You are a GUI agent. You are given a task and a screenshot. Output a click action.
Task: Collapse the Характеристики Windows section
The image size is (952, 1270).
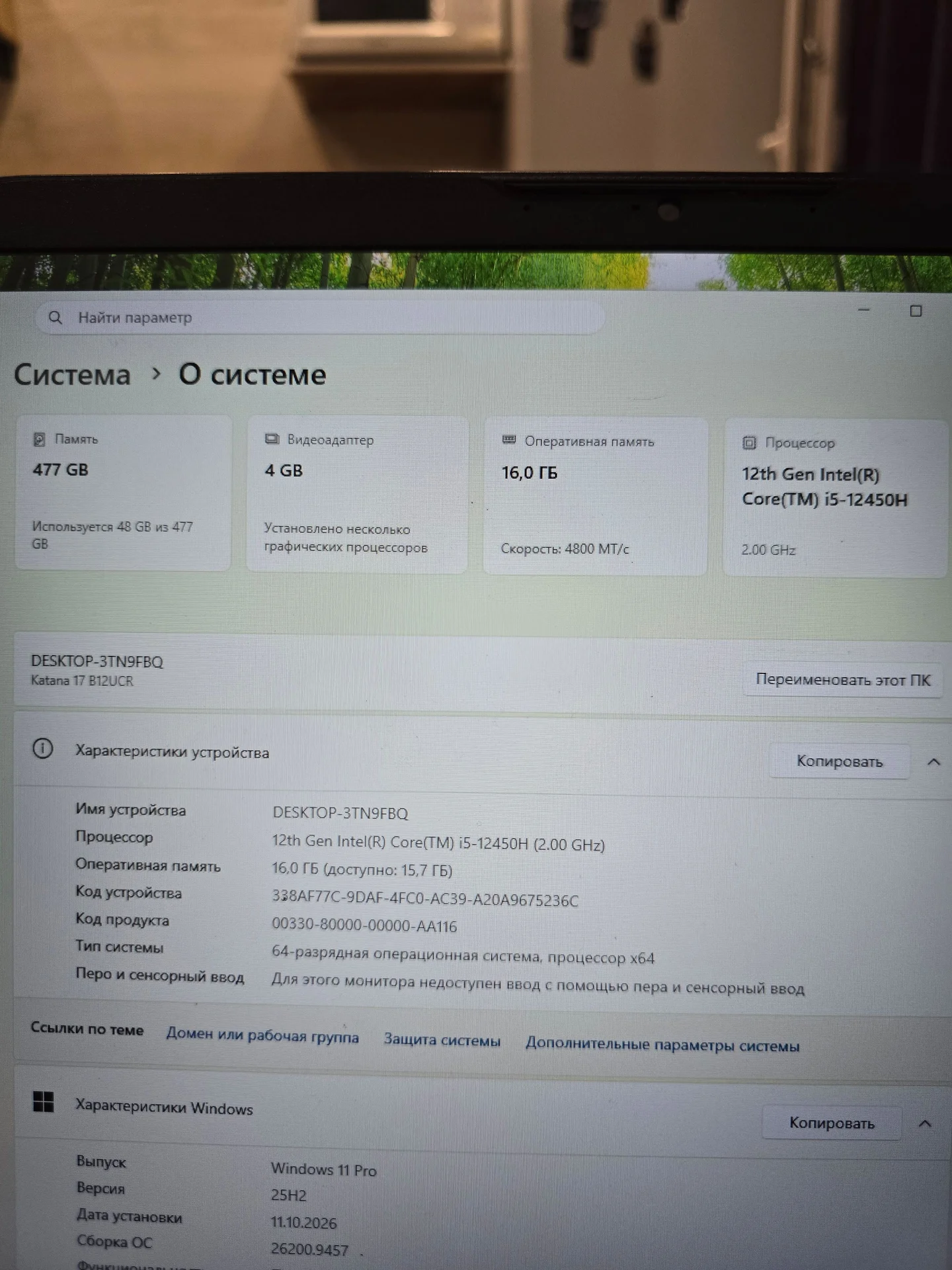[925, 1123]
